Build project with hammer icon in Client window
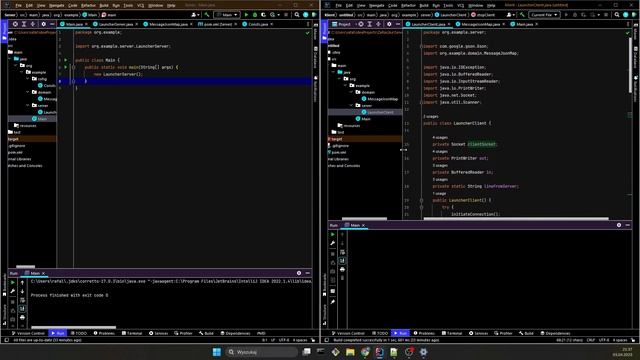The height and width of the screenshot is (360, 640). coord(522,15)
